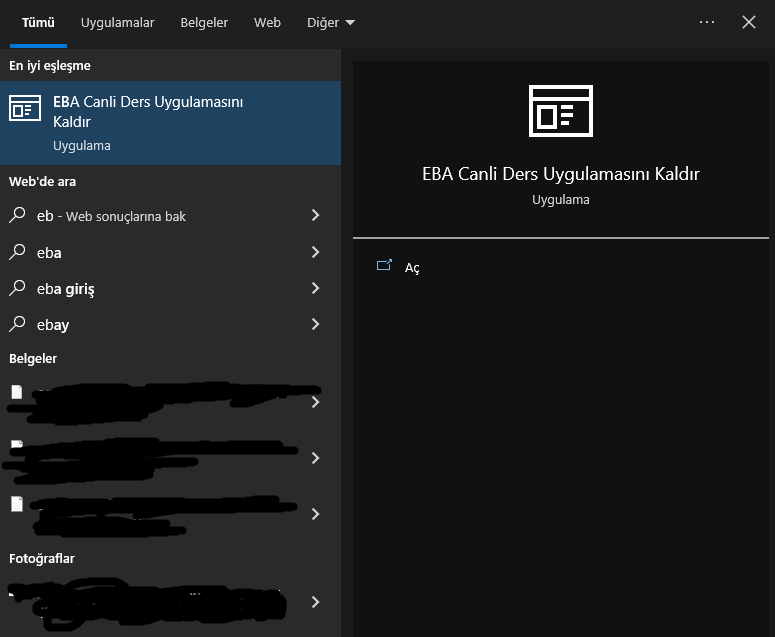Expand the chevron of the third Belgeler result
This screenshot has height=637, width=775.
click(x=315, y=514)
